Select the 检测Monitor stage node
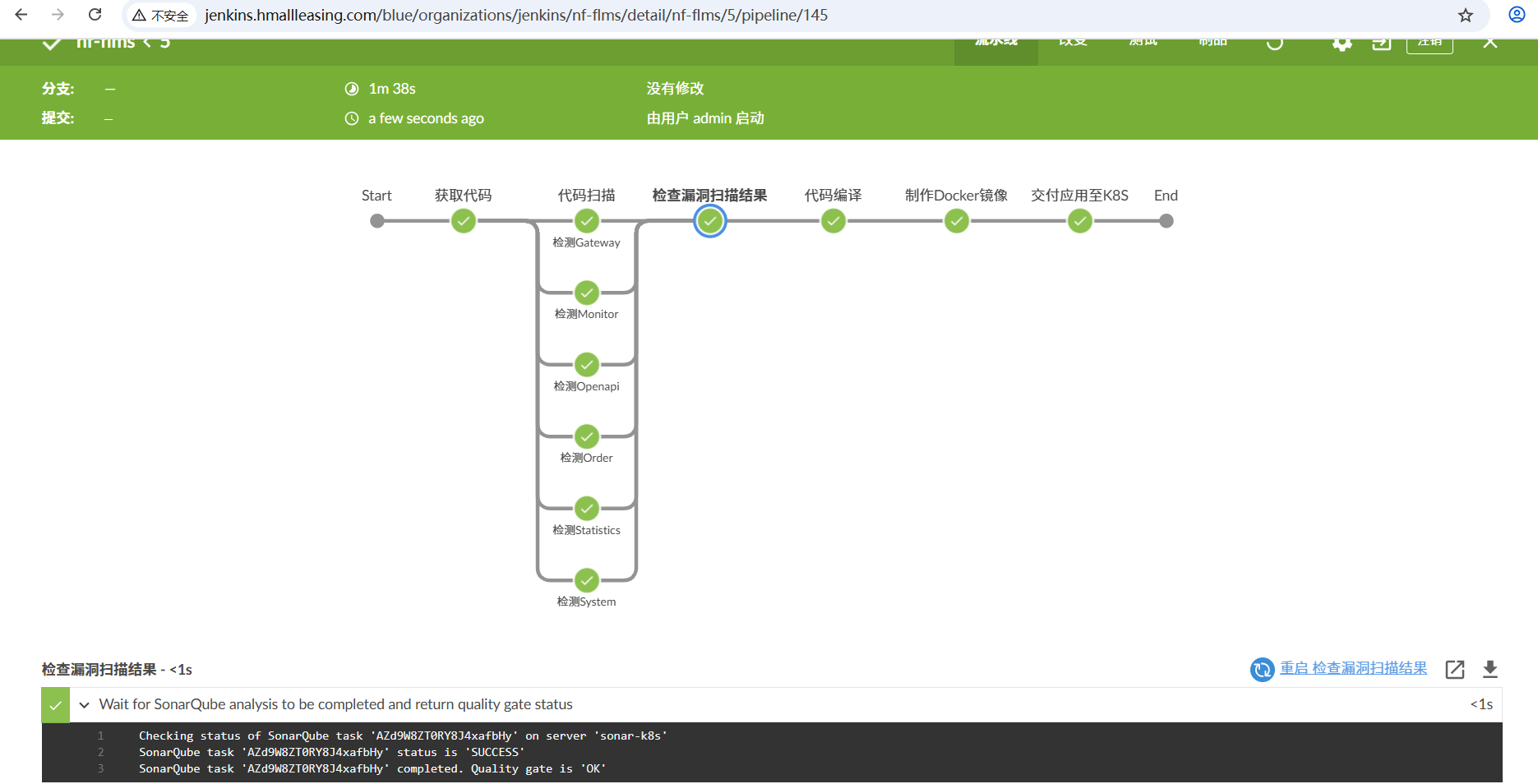 586,293
